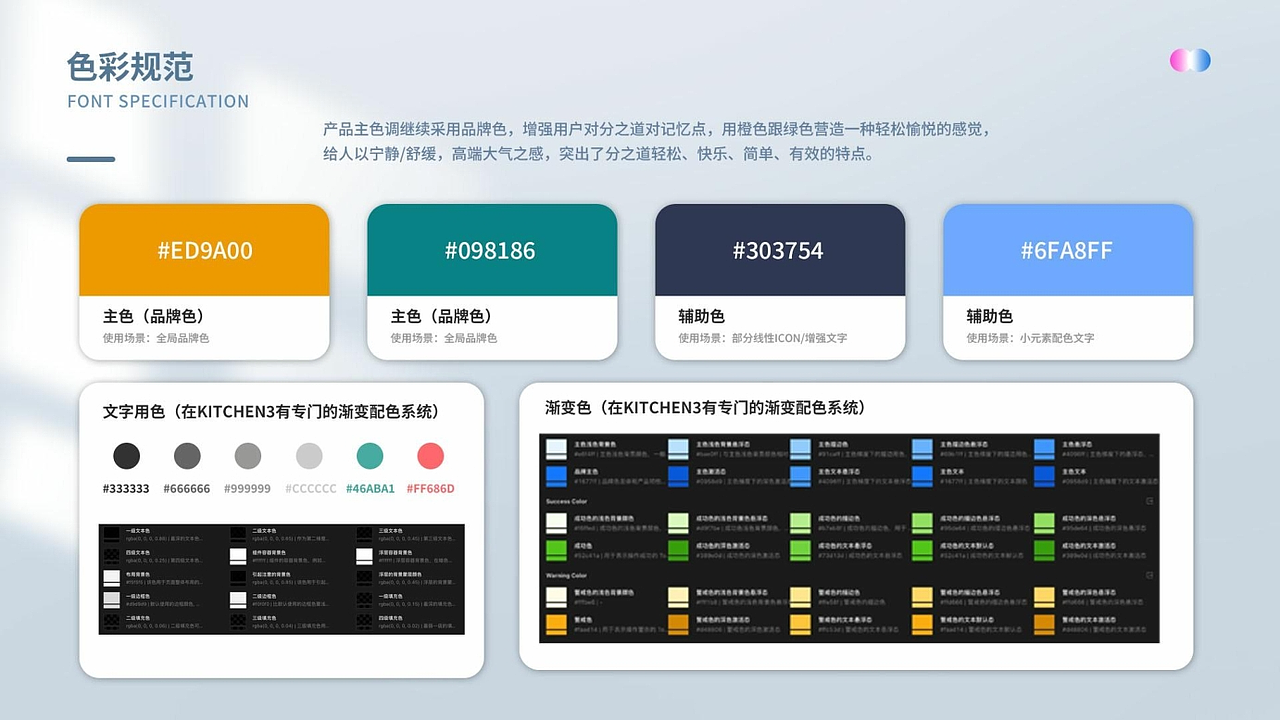Image resolution: width=1280 pixels, height=720 pixels.
Task: Click the description line starting with 产品主色调
Action: (x=657, y=129)
